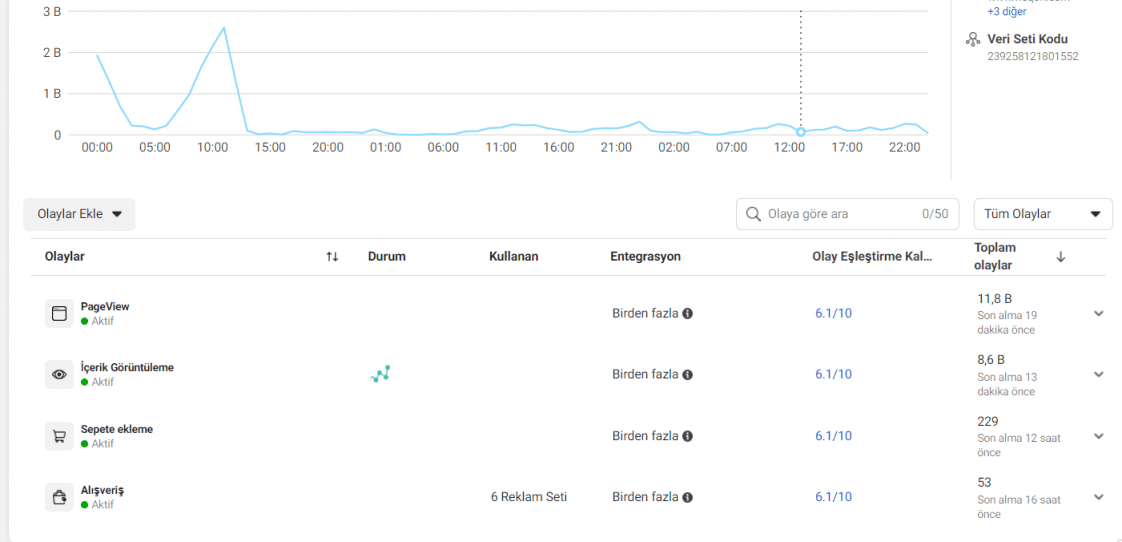Click the Sepete ekleme event name

pyautogui.click(x=117, y=429)
